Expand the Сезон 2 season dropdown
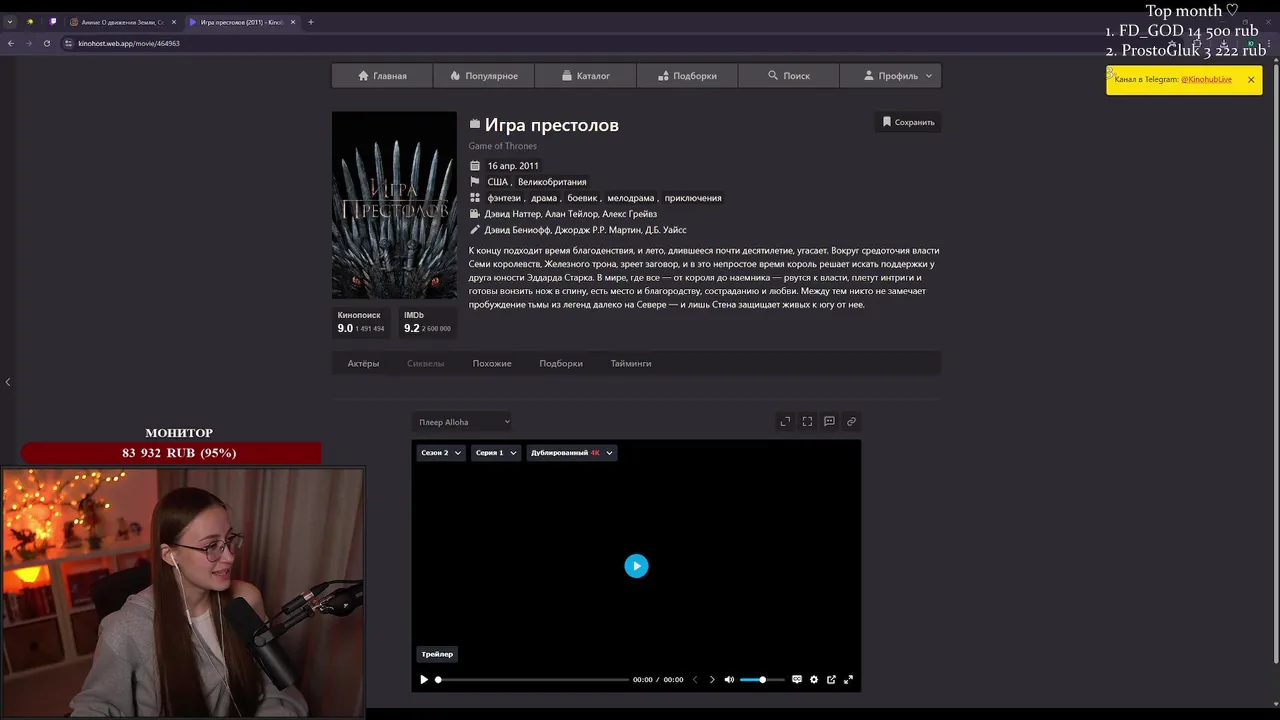 point(441,453)
